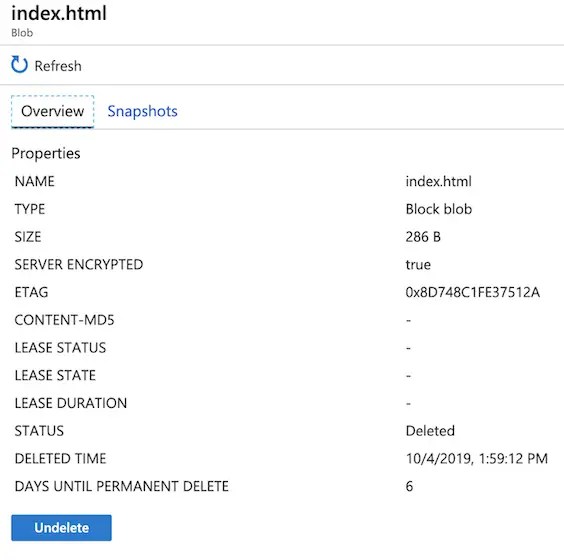This screenshot has width=564, height=560.
Task: Click the ETAG property label
Action: click(x=31, y=292)
